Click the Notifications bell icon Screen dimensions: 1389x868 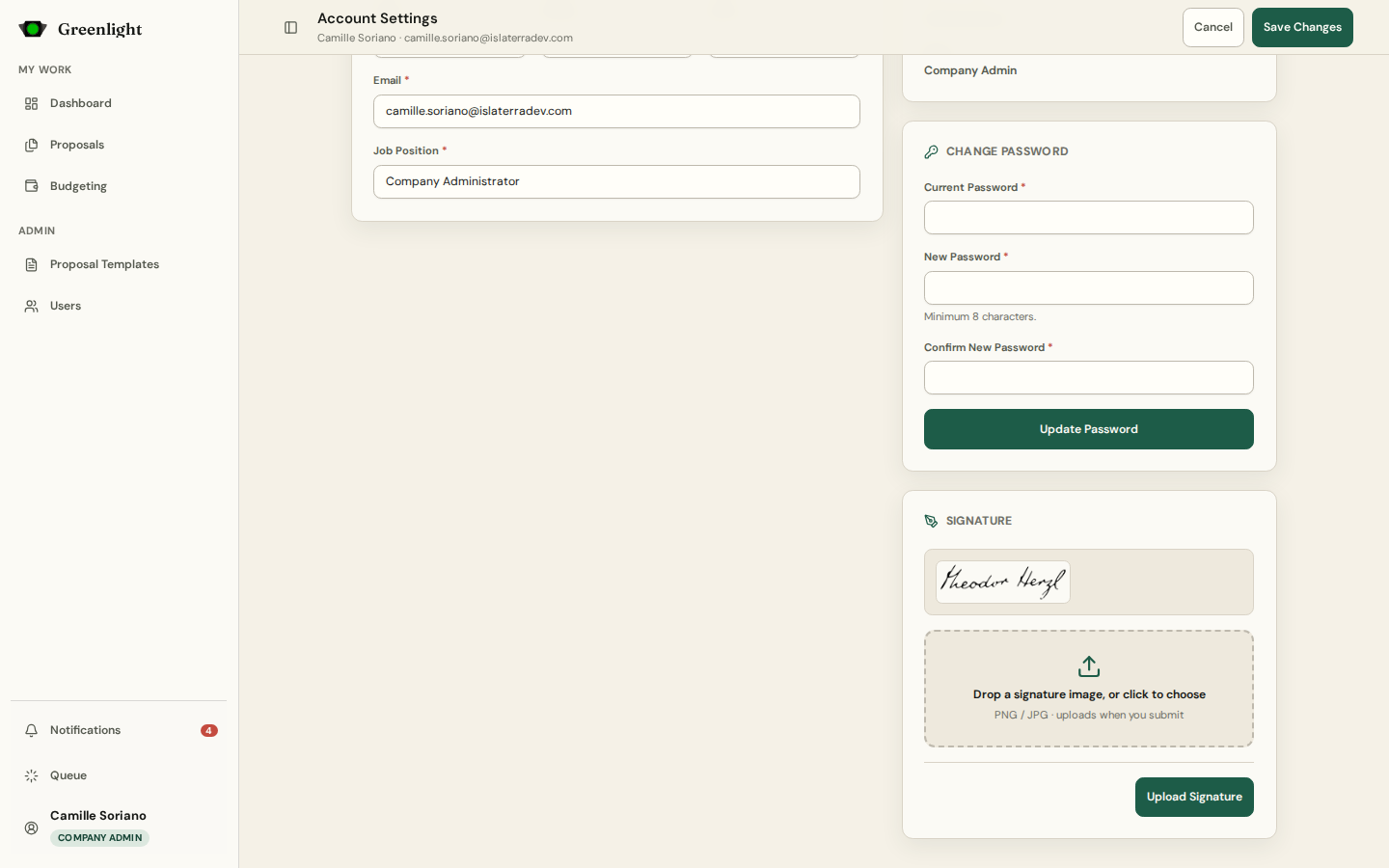[32, 730]
